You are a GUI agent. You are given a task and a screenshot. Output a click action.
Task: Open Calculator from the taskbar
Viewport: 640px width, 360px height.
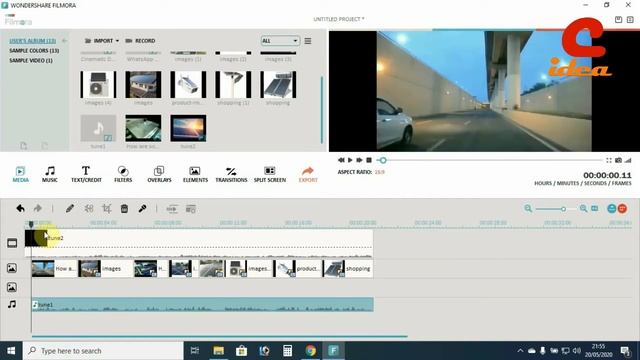coord(287,351)
